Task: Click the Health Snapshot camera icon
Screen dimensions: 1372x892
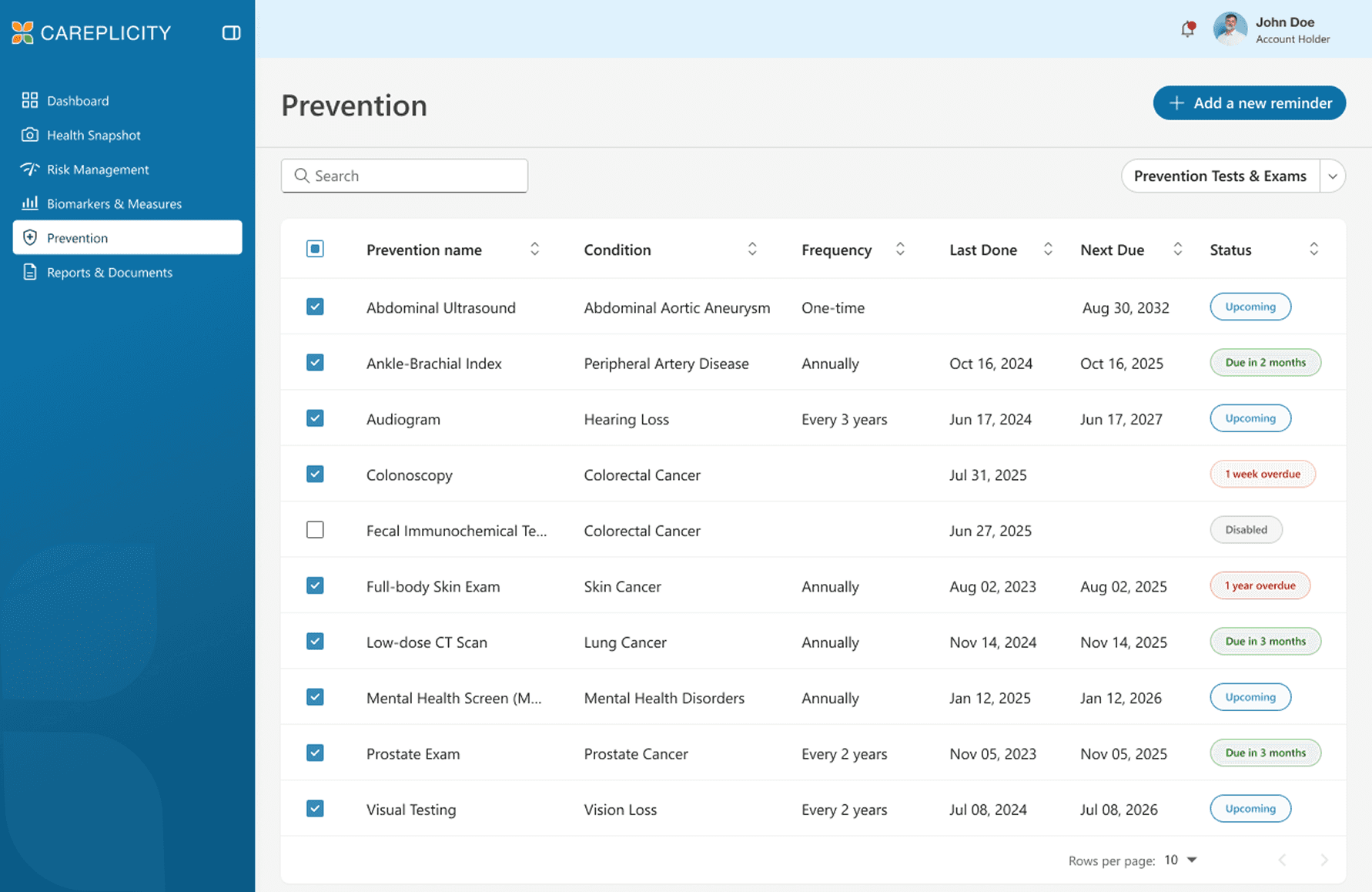Action: (30, 135)
